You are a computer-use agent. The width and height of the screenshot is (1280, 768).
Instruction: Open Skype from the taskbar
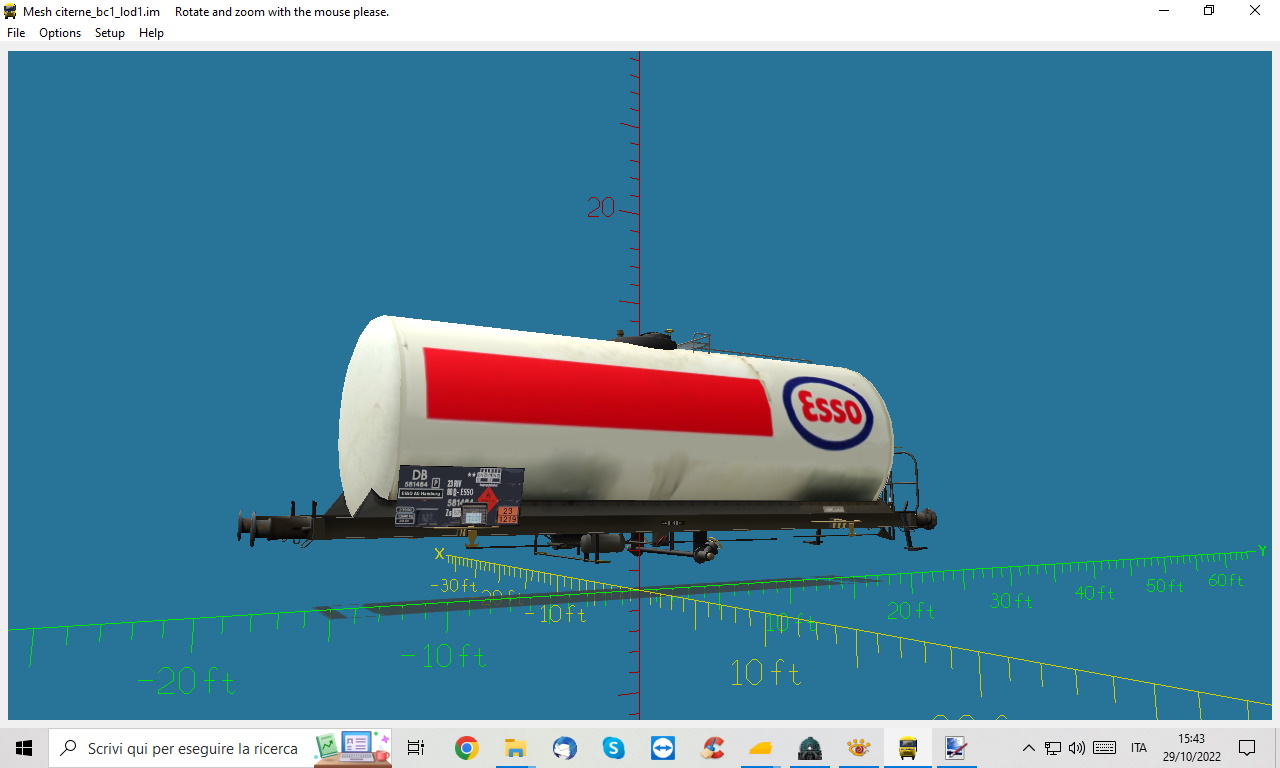click(613, 748)
